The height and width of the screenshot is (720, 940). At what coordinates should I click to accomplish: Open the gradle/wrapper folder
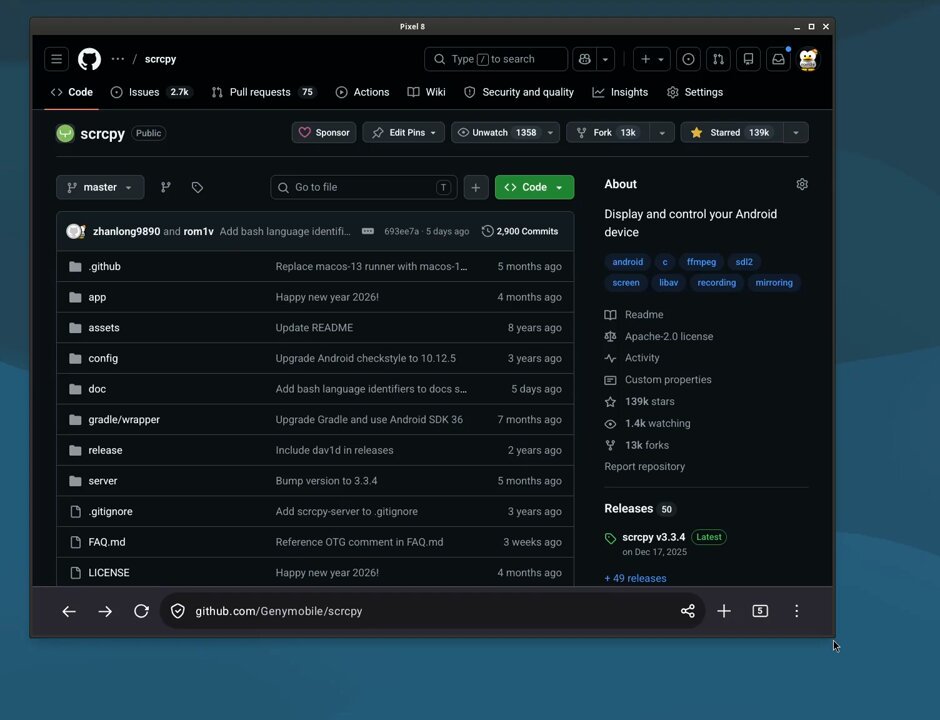[x=124, y=420]
